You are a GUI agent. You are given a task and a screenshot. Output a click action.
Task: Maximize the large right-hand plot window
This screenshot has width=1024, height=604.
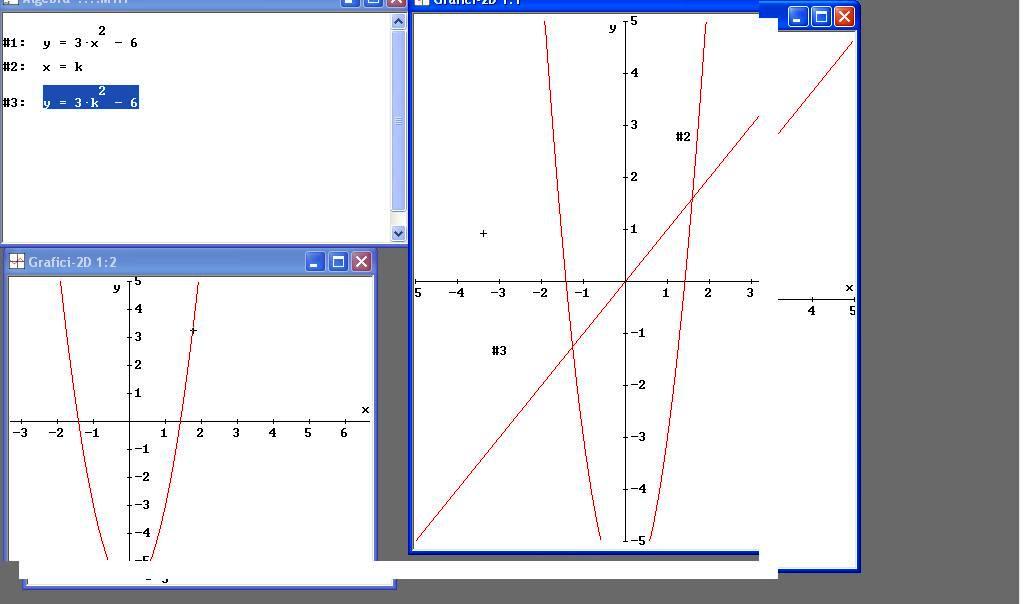tap(820, 16)
